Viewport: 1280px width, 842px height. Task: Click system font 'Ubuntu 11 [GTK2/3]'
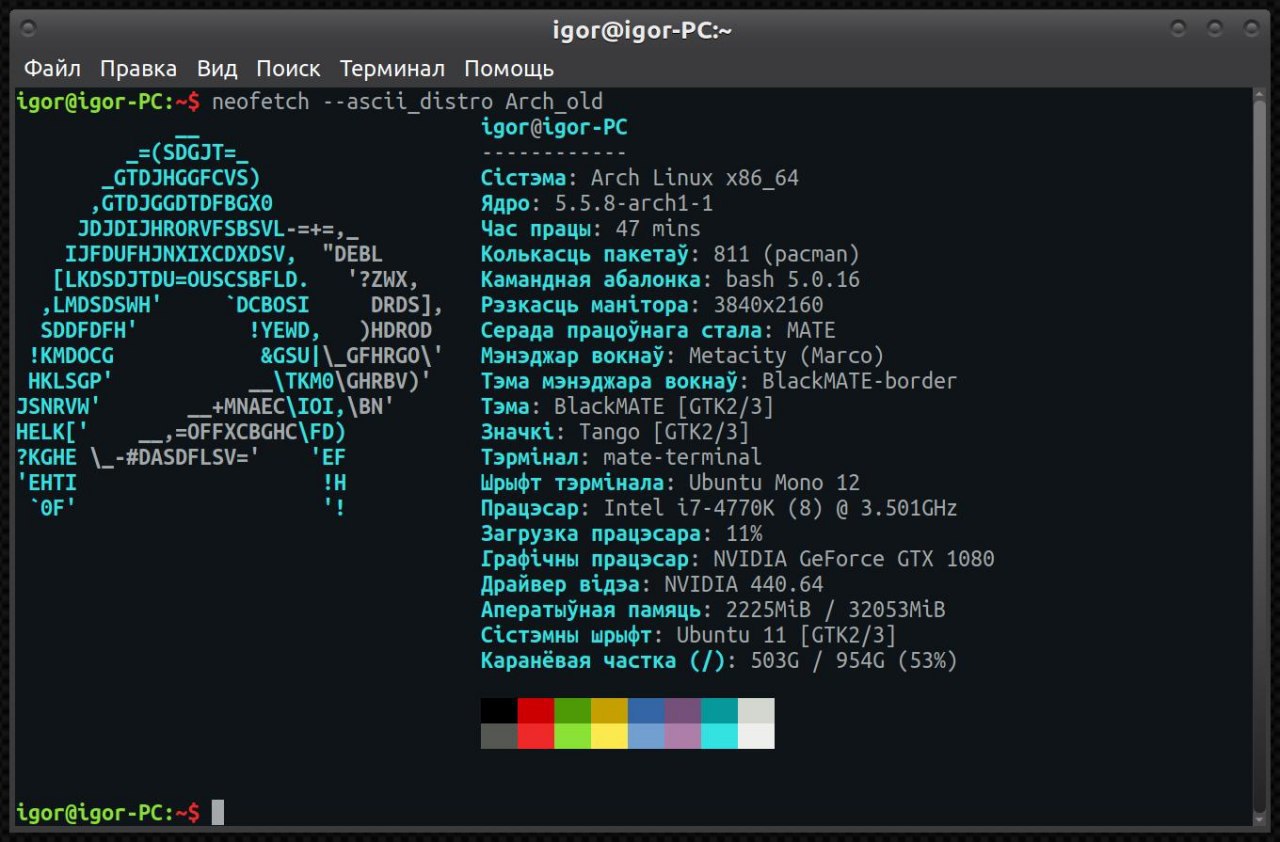[x=787, y=635]
